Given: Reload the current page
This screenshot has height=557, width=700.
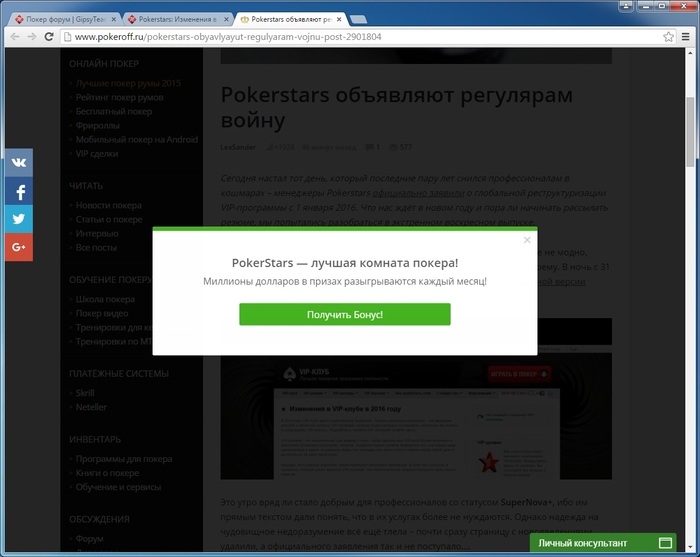Looking at the screenshot, I should click(x=49, y=37).
